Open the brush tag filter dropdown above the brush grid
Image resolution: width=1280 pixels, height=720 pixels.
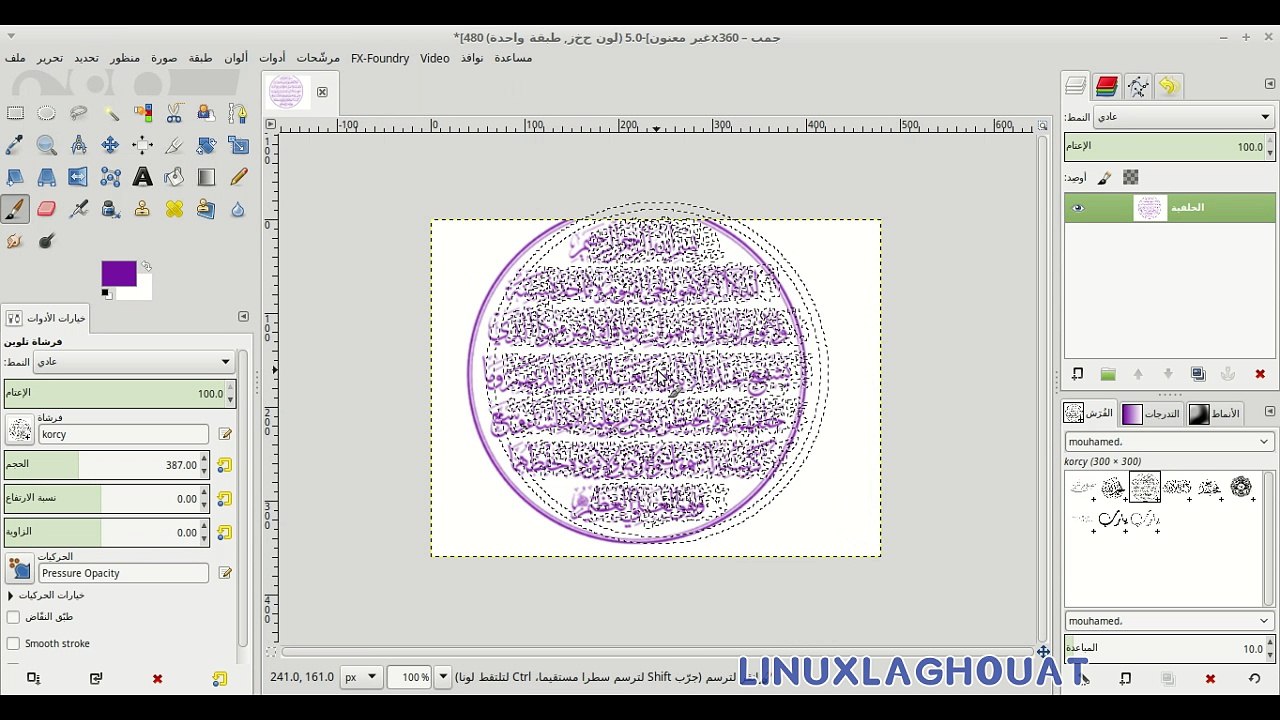pos(1168,441)
